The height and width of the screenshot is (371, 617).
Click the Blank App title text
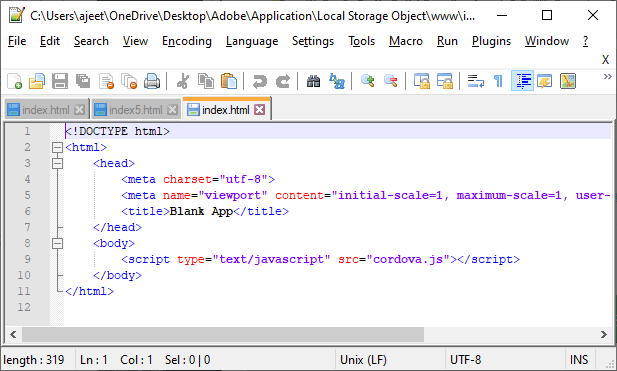point(201,211)
